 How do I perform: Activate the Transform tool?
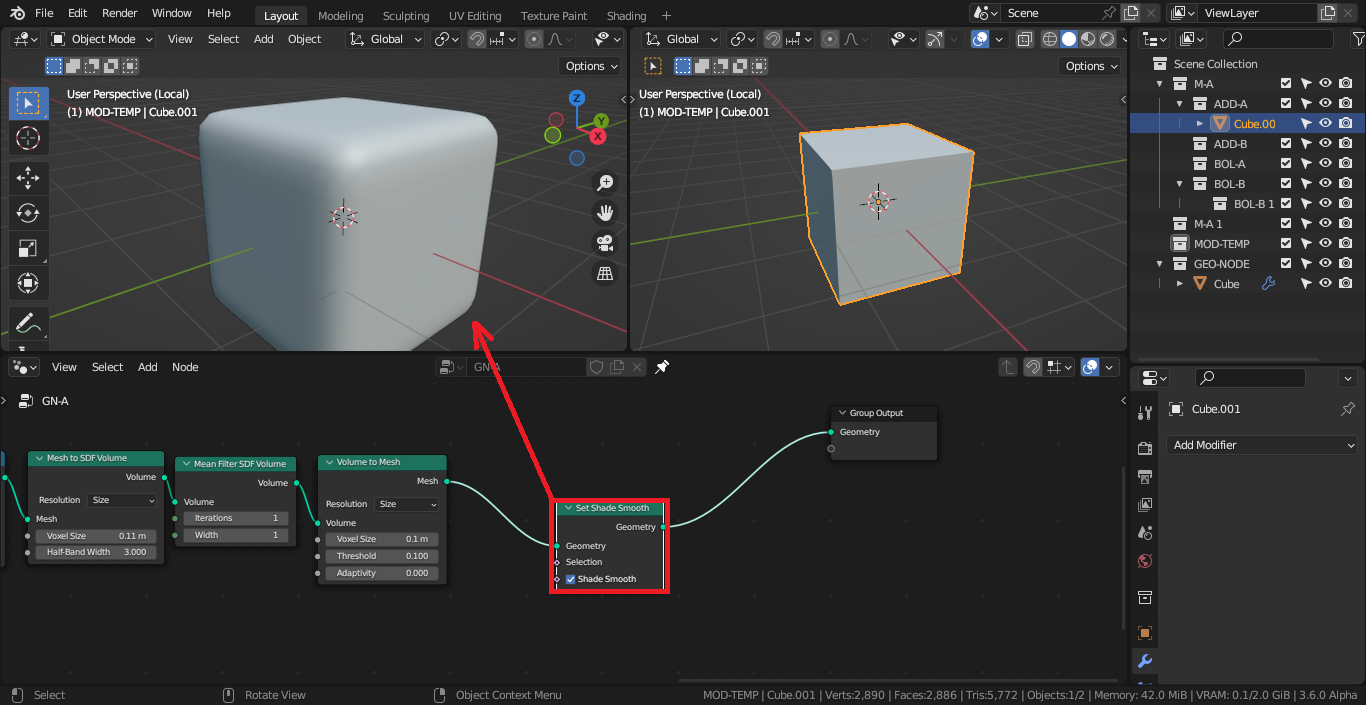coord(28,284)
